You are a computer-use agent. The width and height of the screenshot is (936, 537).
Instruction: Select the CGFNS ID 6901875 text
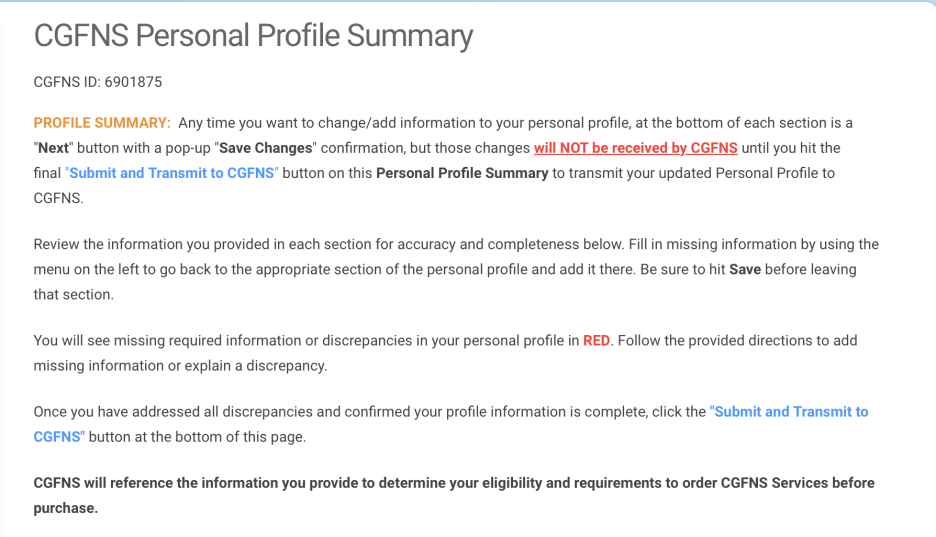click(98, 82)
